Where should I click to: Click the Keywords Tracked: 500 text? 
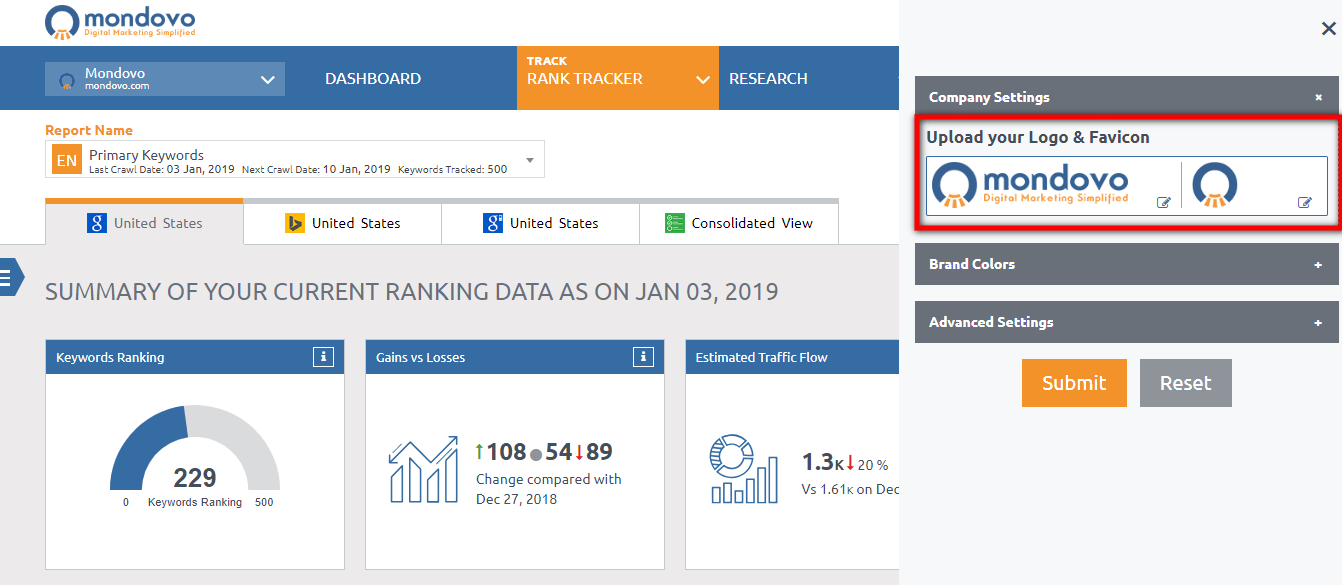(452, 169)
